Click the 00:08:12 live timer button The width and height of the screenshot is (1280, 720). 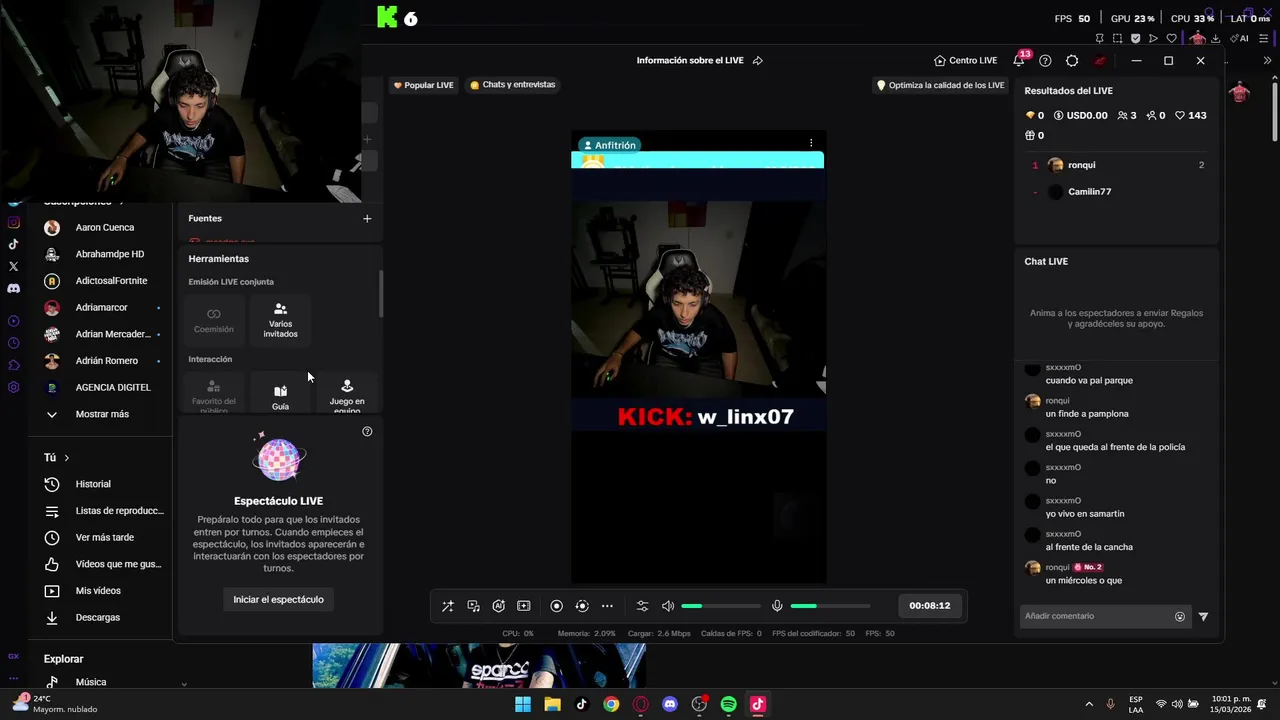(929, 605)
